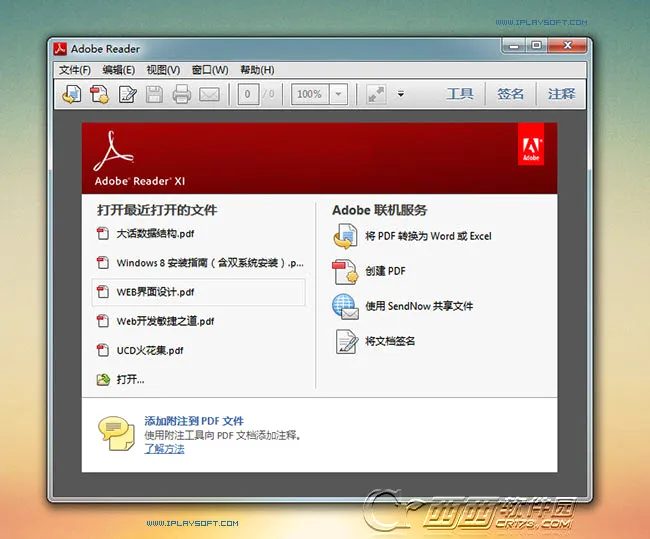This screenshot has height=539, width=650.
Task: Open the 工具 pane
Action: pos(460,94)
